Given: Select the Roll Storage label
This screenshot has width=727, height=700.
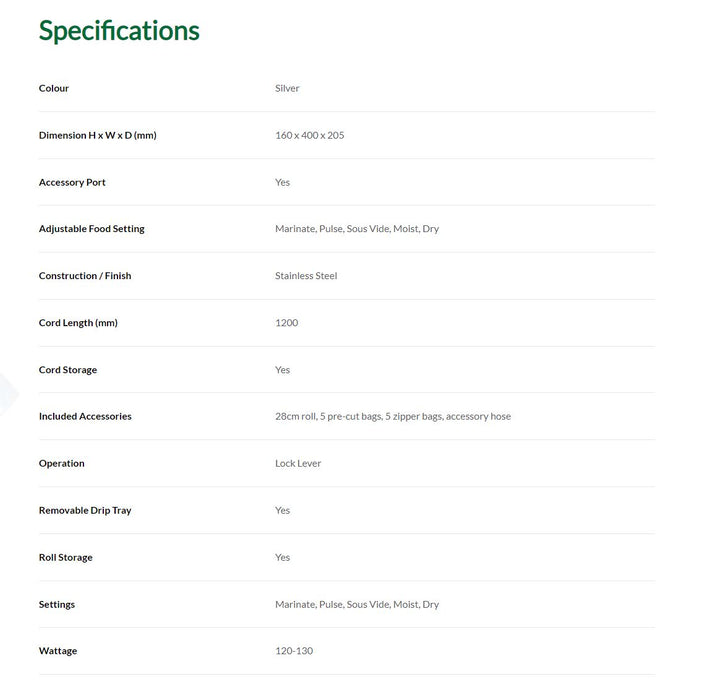Looking at the screenshot, I should tap(66, 558).
